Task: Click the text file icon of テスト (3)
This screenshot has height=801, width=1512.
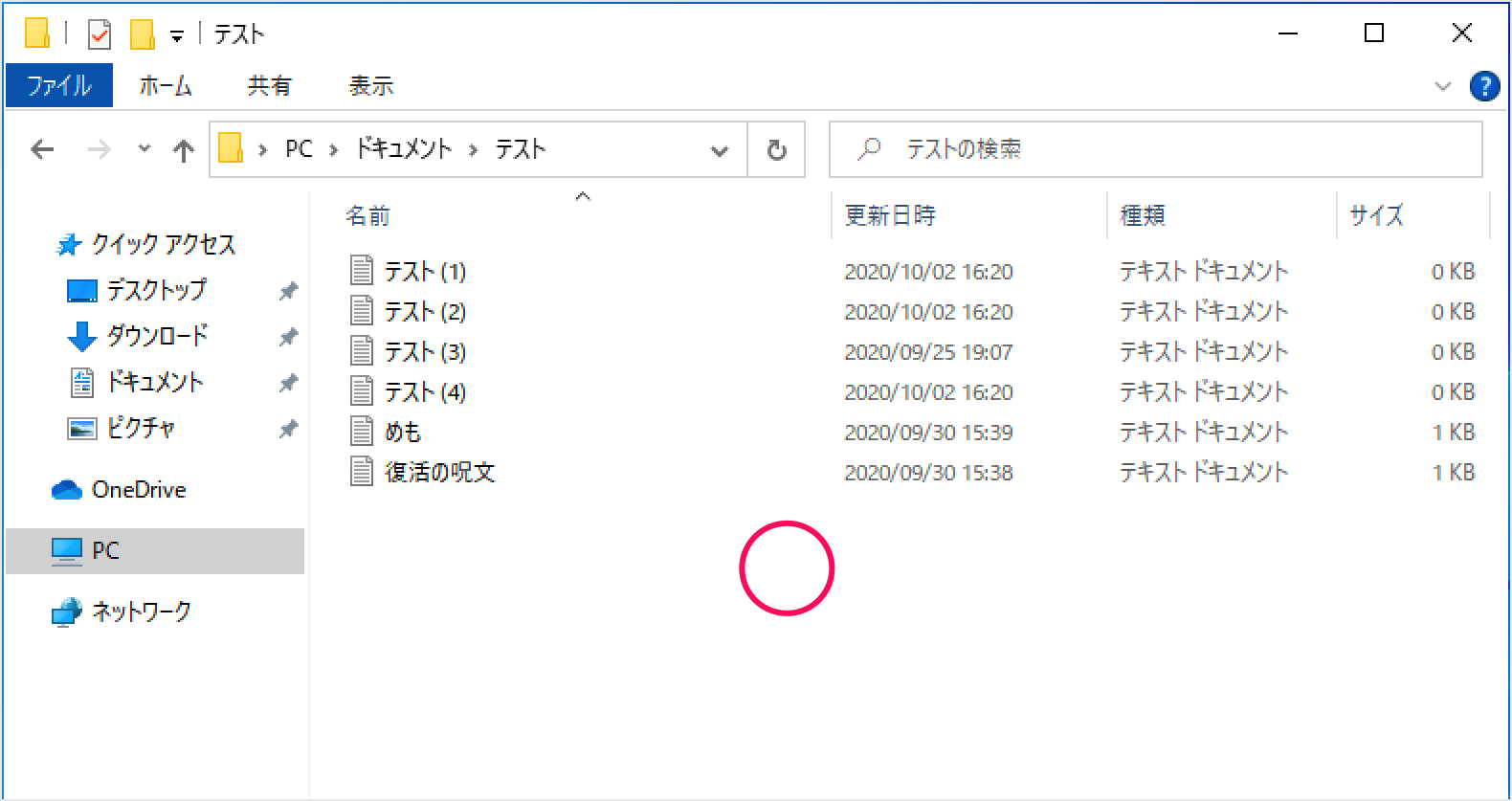Action: pyautogui.click(x=362, y=351)
